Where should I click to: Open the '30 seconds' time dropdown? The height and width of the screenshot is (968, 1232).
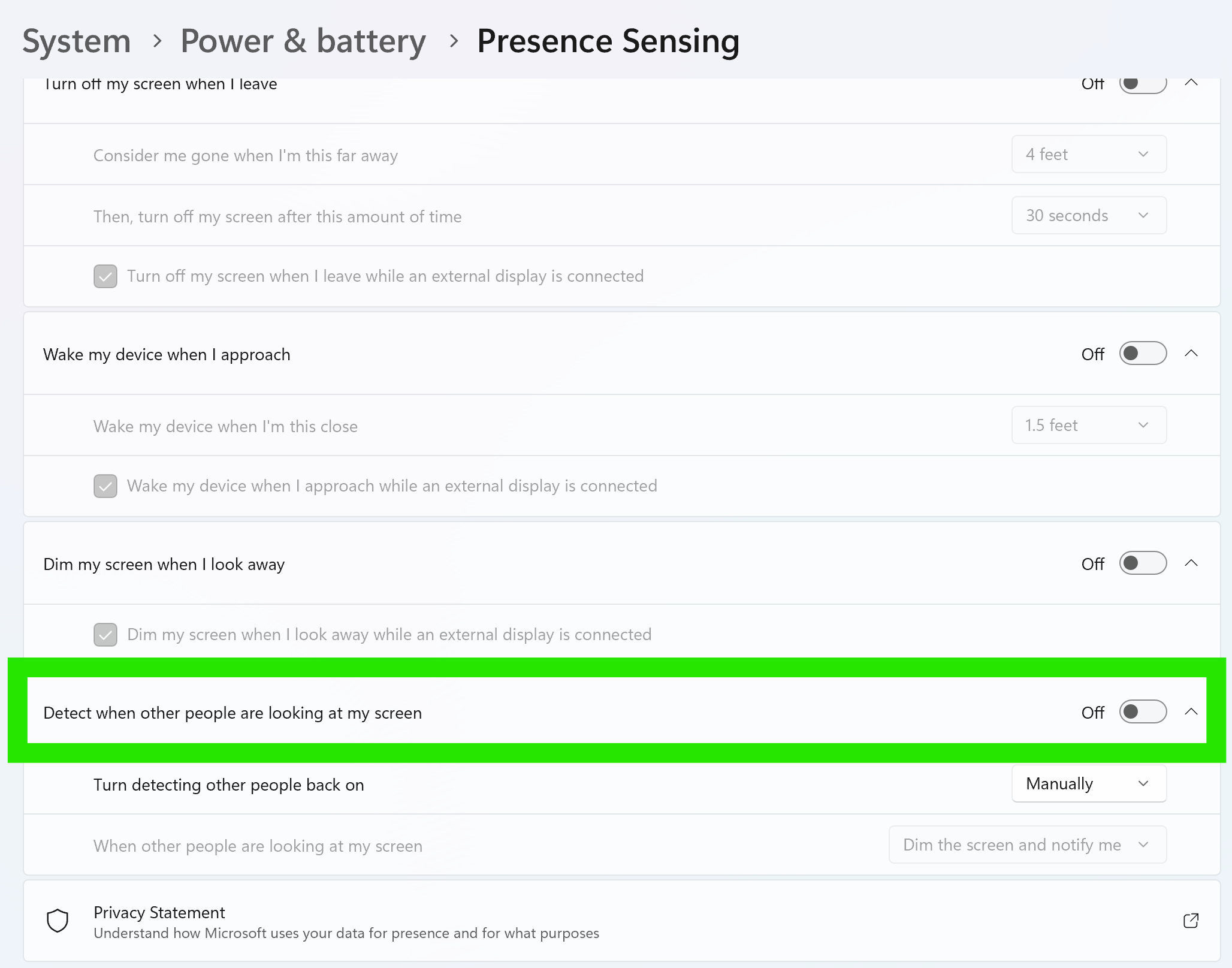(1088, 216)
